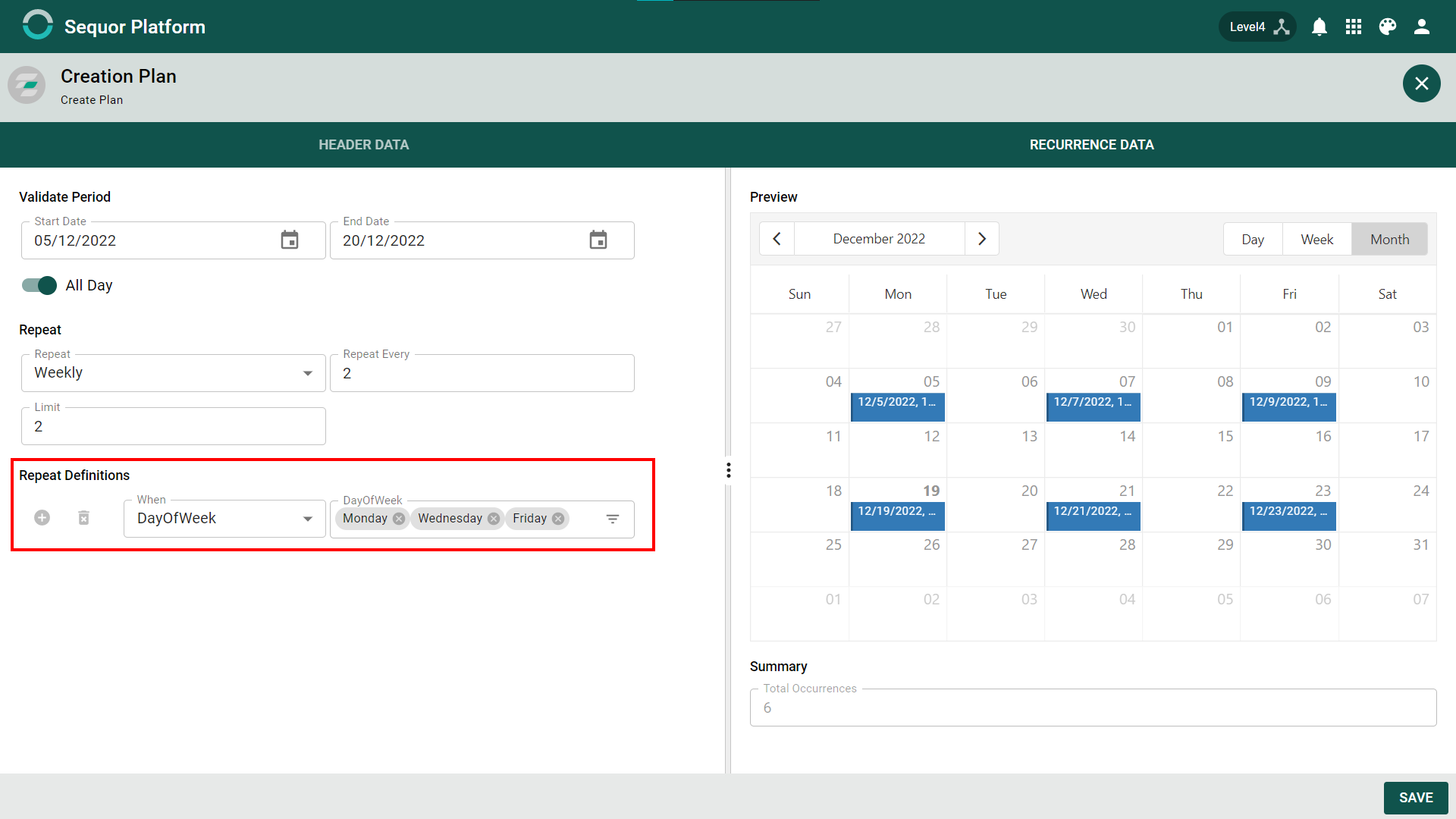Go to the next month
The width and height of the screenshot is (1456, 819).
click(982, 239)
